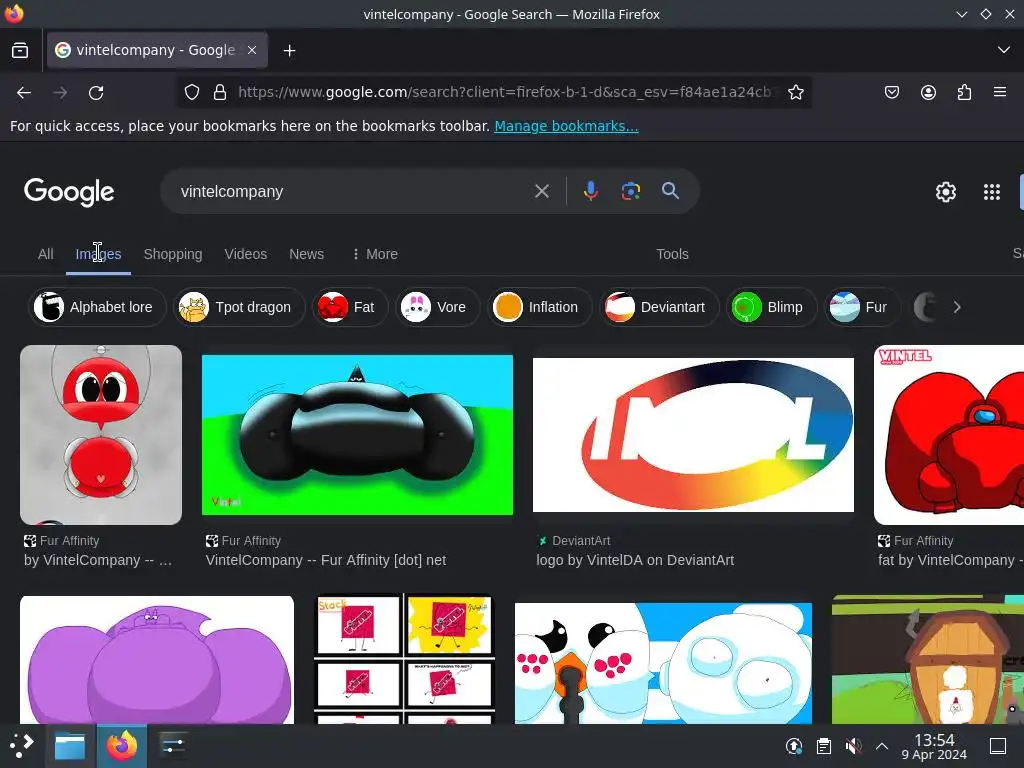Open the Manage bookmarks link
This screenshot has height=768, width=1024.
tap(566, 126)
